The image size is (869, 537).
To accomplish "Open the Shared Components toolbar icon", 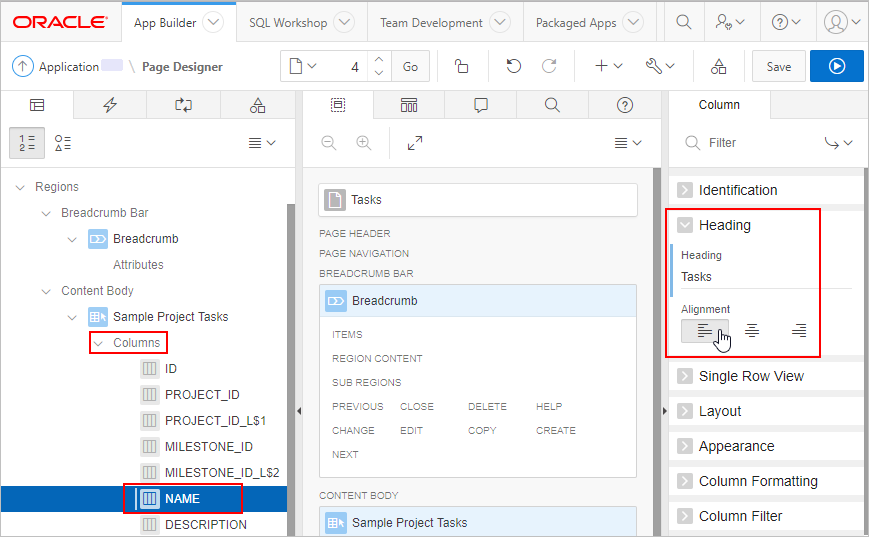I will [718, 67].
